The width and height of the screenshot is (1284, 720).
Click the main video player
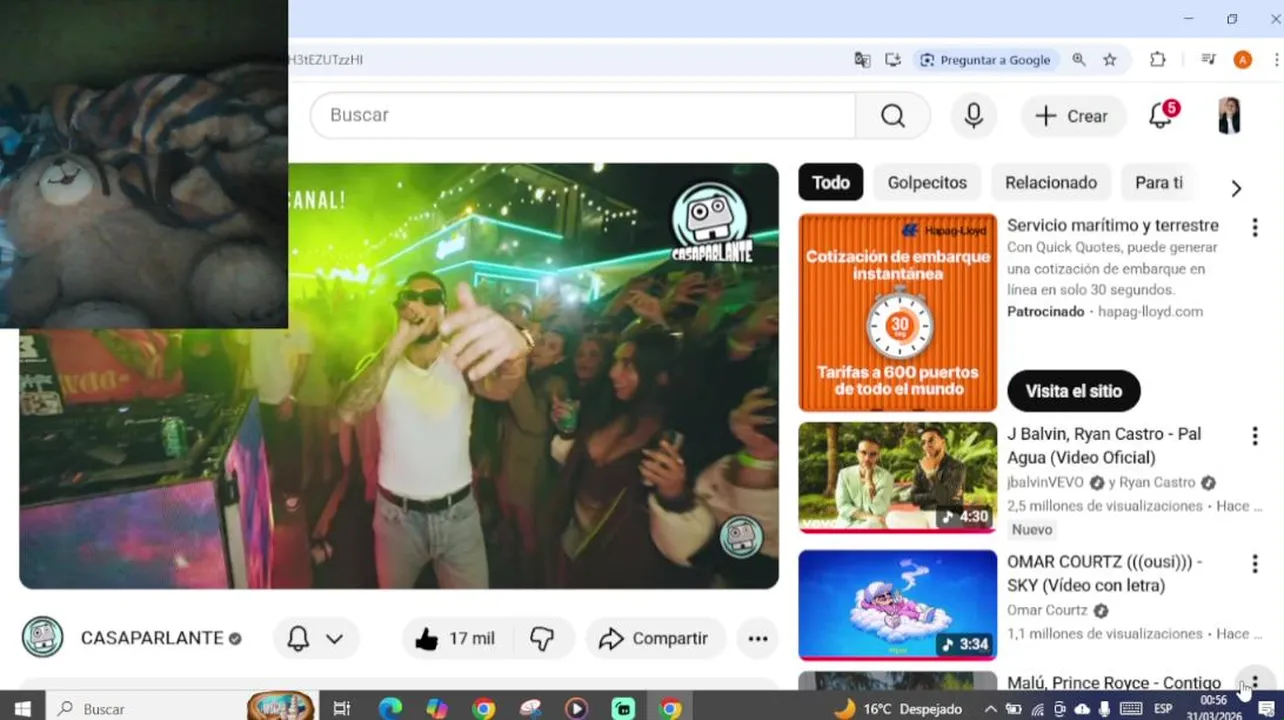click(x=399, y=376)
